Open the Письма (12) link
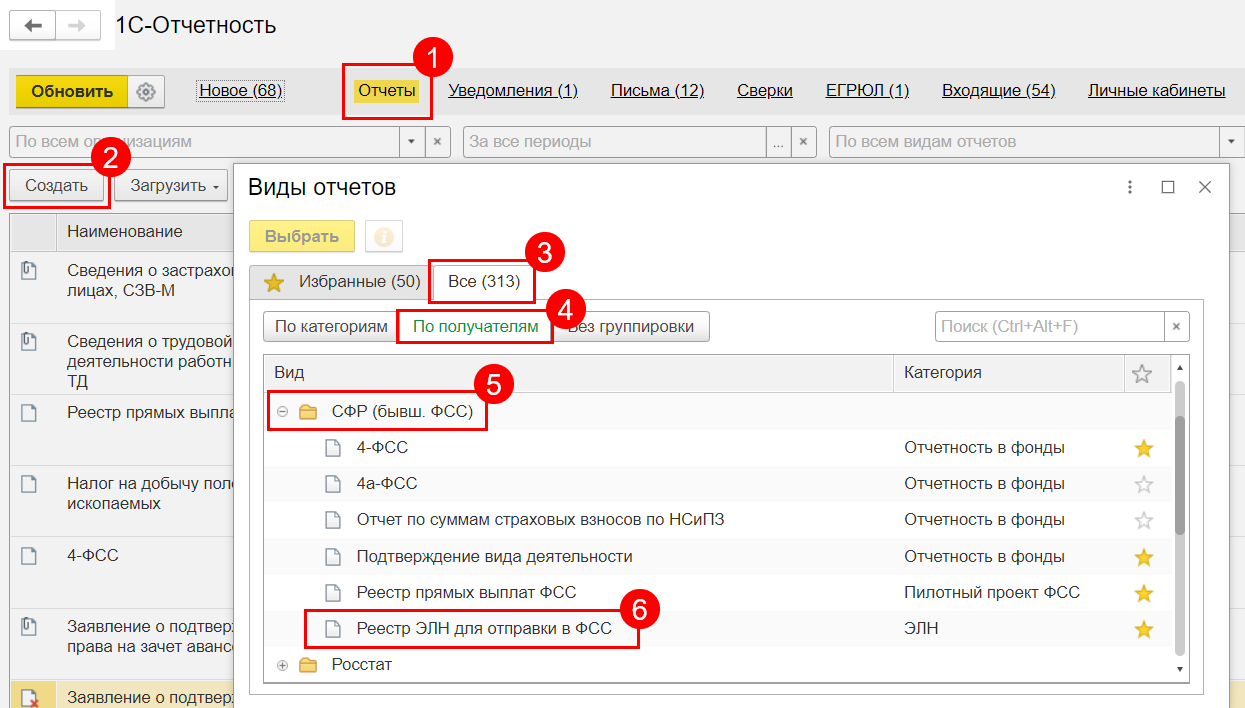Viewport: 1245px width, 708px height. point(657,91)
